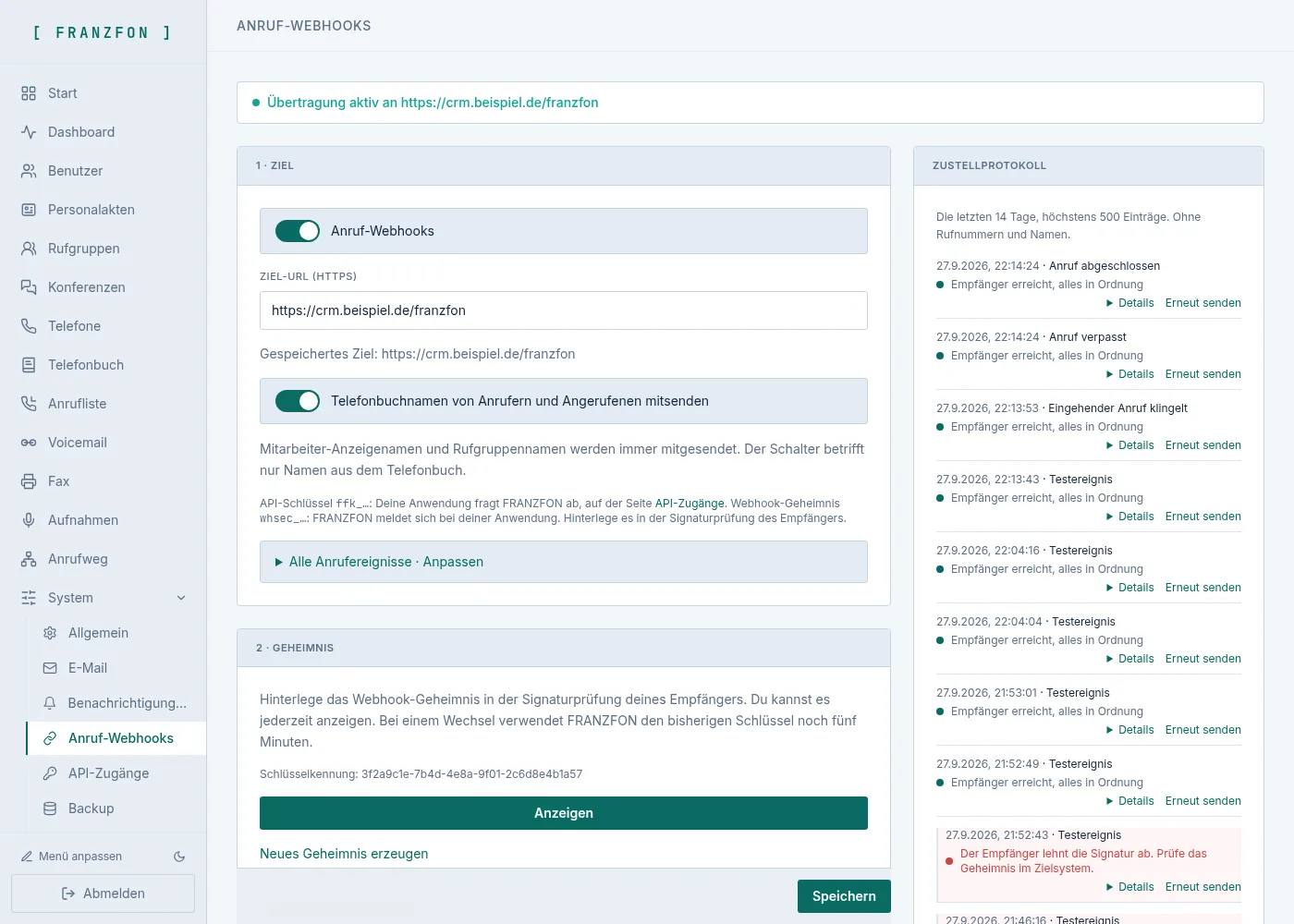Click the Aufnahmen microphone icon

tap(29, 520)
